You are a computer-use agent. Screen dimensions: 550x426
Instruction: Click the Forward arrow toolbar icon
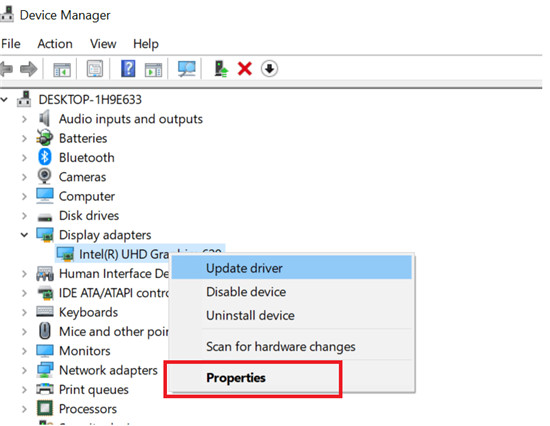pyautogui.click(x=28, y=69)
